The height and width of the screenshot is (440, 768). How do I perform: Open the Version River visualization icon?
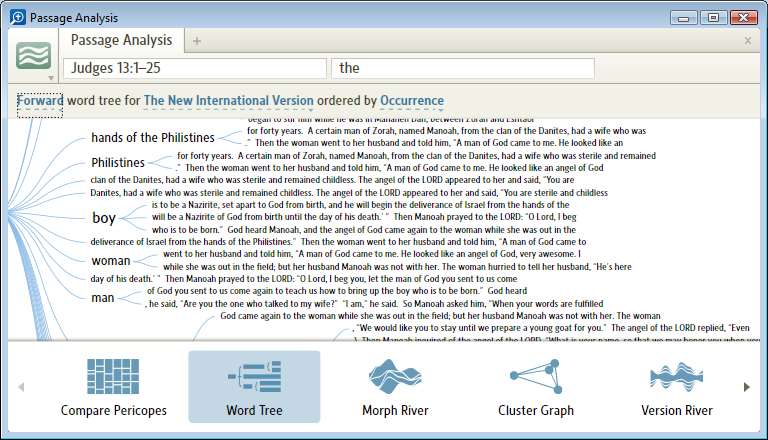676,376
